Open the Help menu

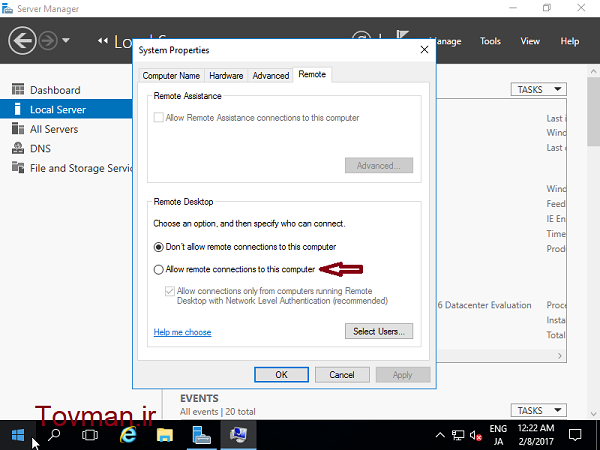click(569, 41)
